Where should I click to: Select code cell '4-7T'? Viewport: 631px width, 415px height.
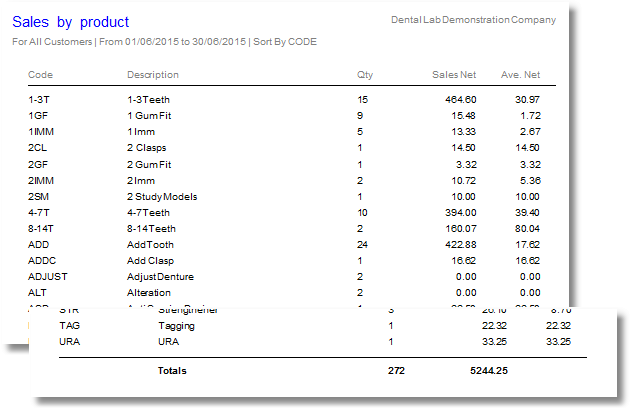pos(39,213)
